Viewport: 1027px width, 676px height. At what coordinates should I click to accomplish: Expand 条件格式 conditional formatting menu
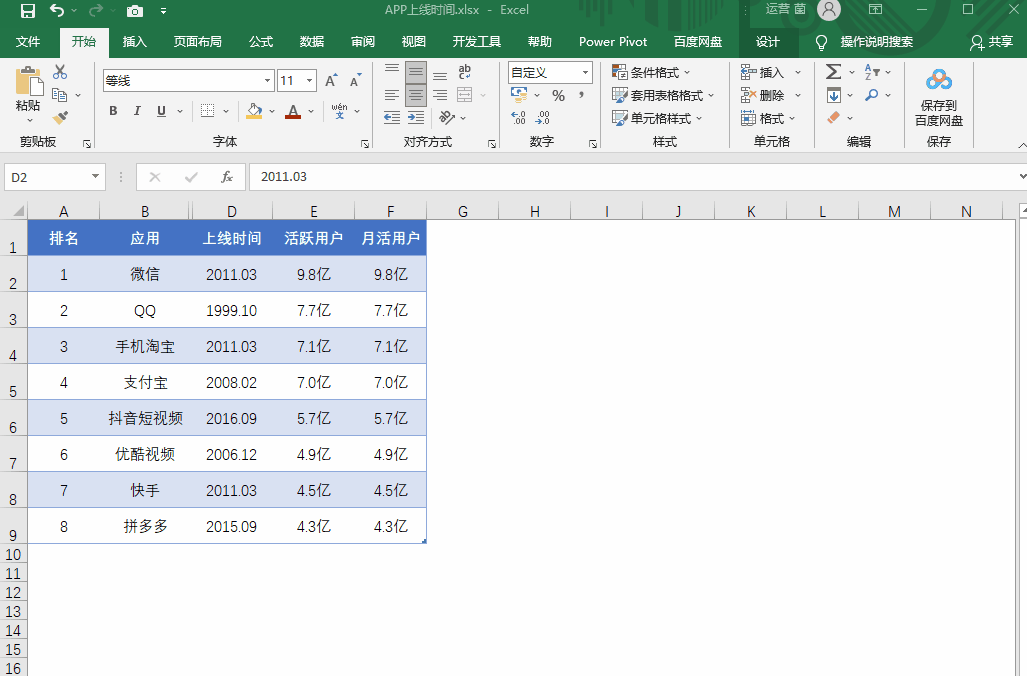click(x=651, y=72)
